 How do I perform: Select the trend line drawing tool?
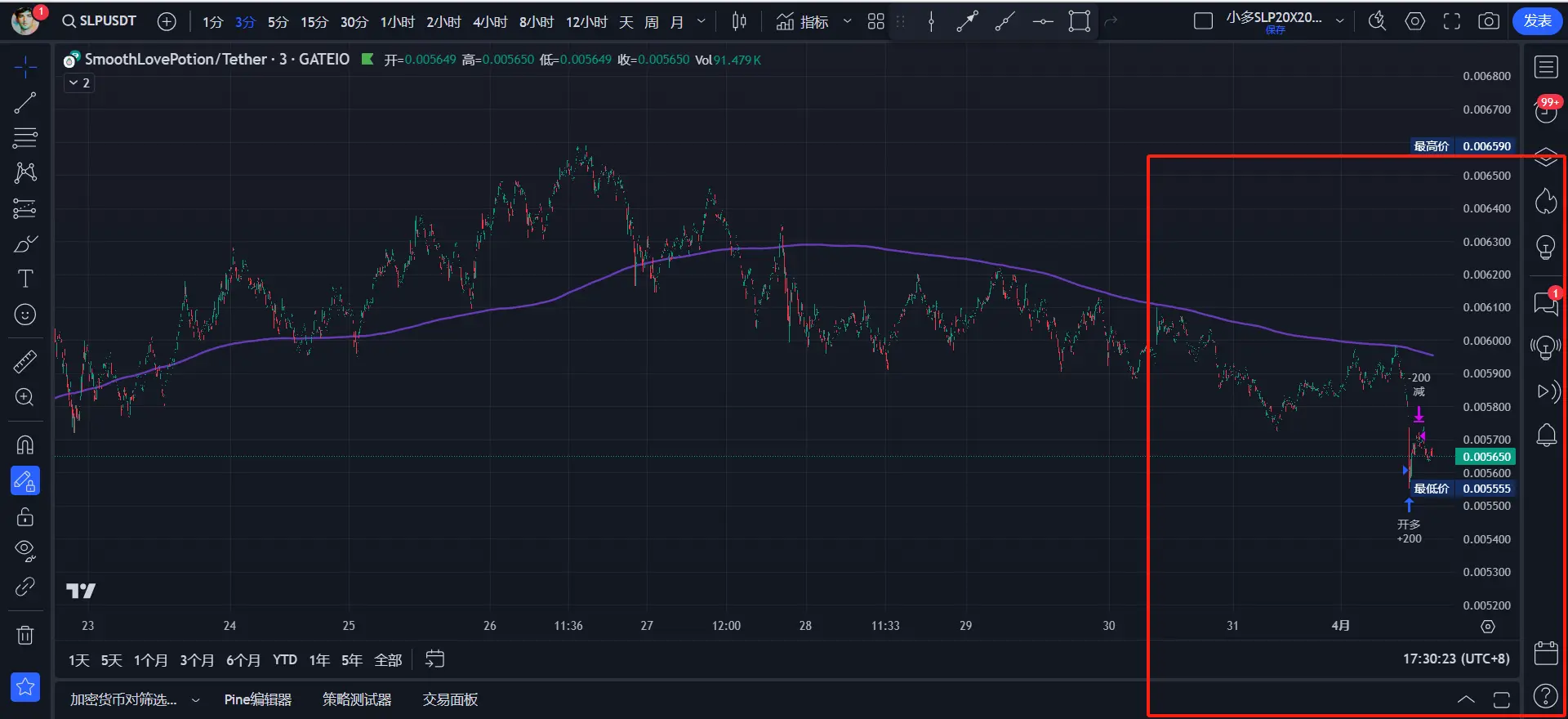click(x=25, y=103)
